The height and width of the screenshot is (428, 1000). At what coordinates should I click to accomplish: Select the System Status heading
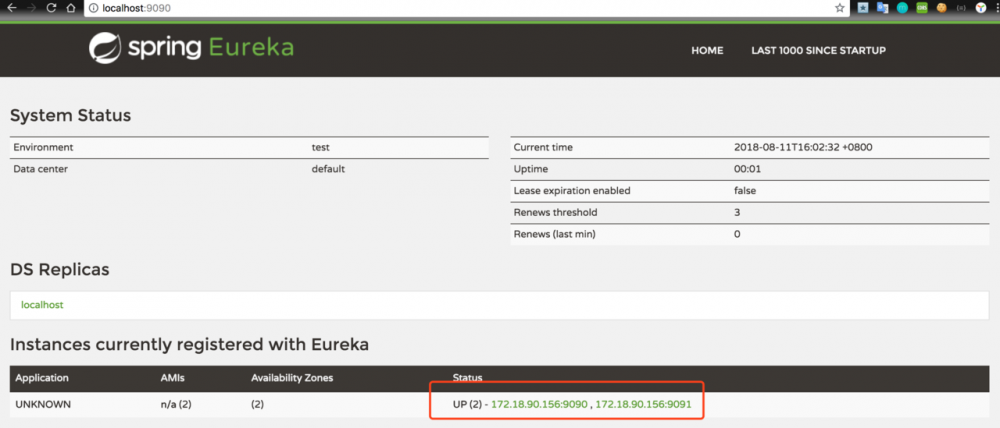click(71, 115)
